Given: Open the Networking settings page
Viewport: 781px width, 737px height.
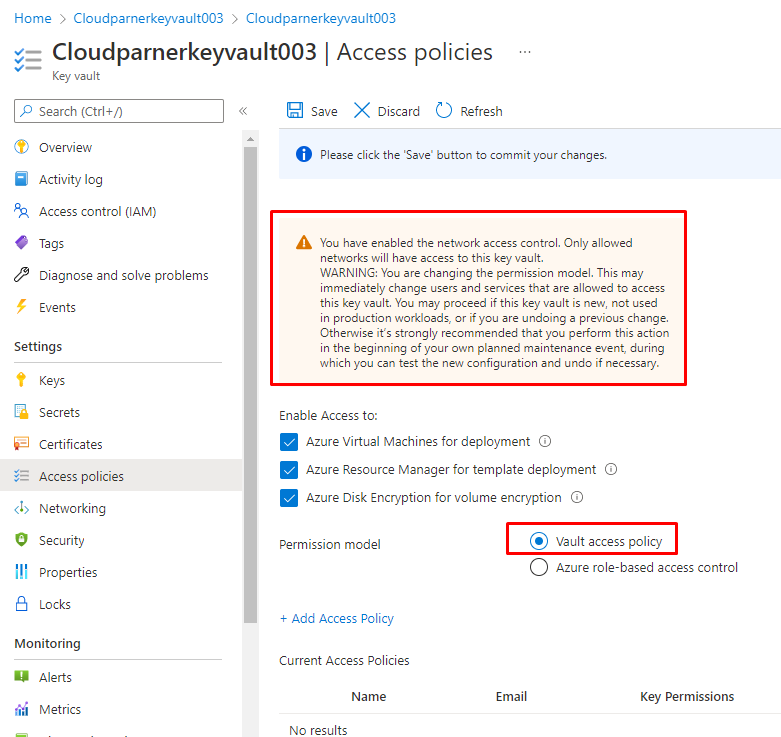Looking at the screenshot, I should pos(72,508).
